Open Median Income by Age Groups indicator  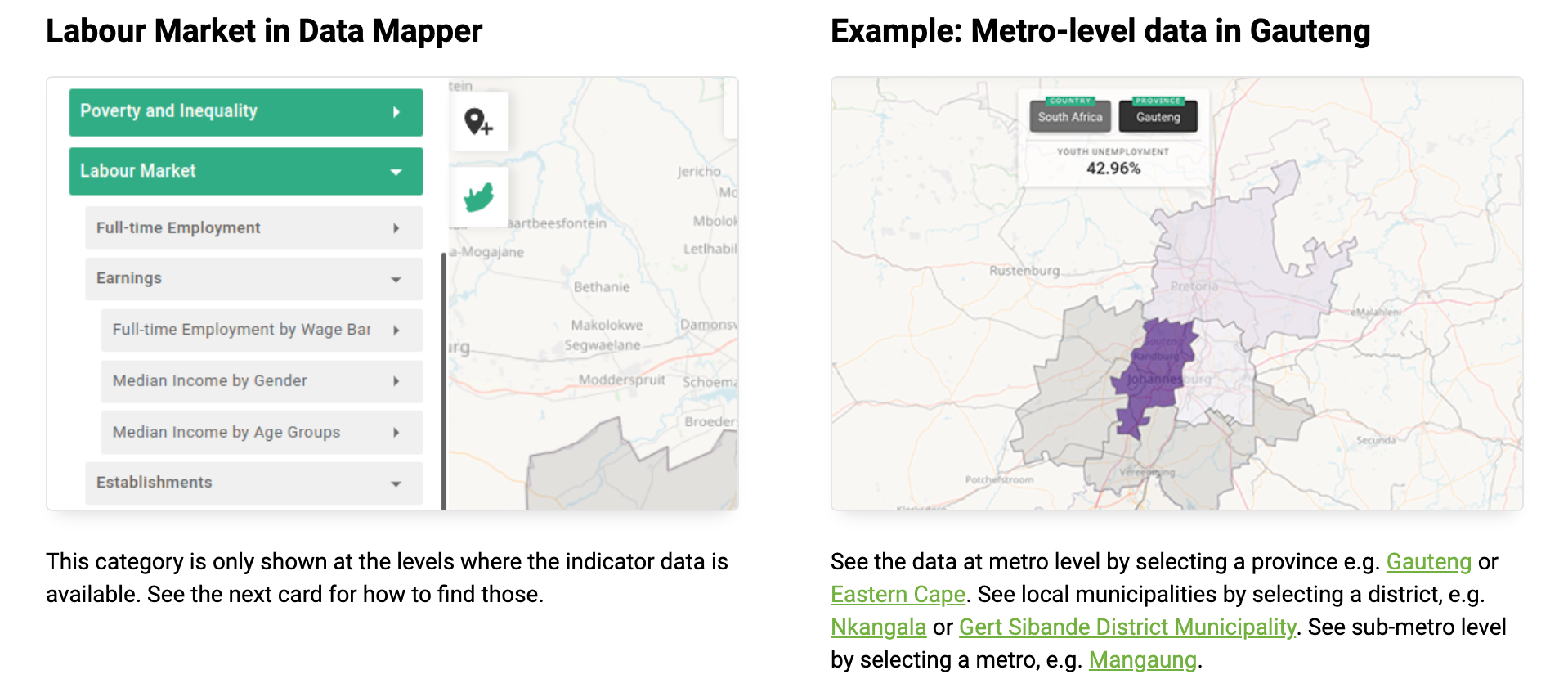tap(262, 433)
